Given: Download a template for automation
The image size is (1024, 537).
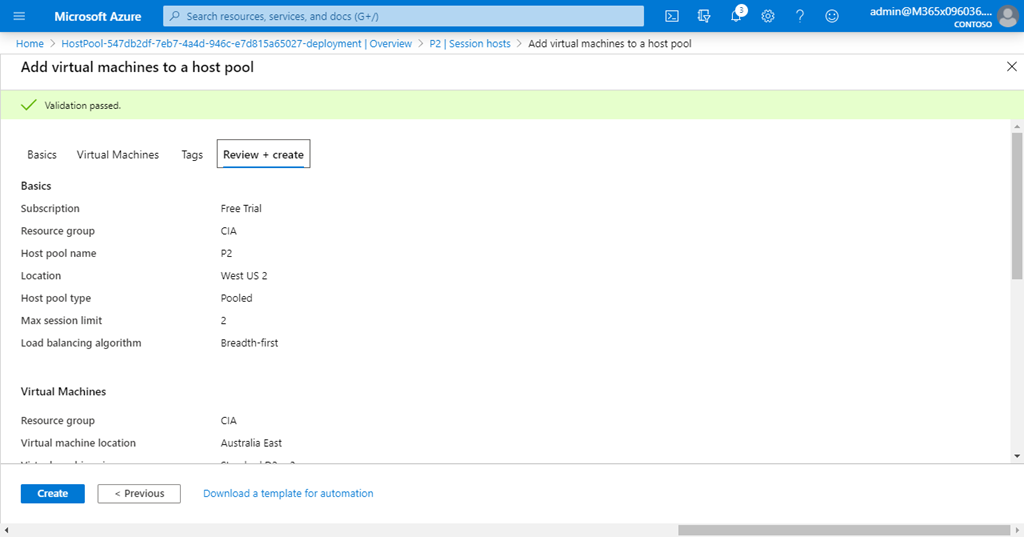Looking at the screenshot, I should (x=288, y=493).
